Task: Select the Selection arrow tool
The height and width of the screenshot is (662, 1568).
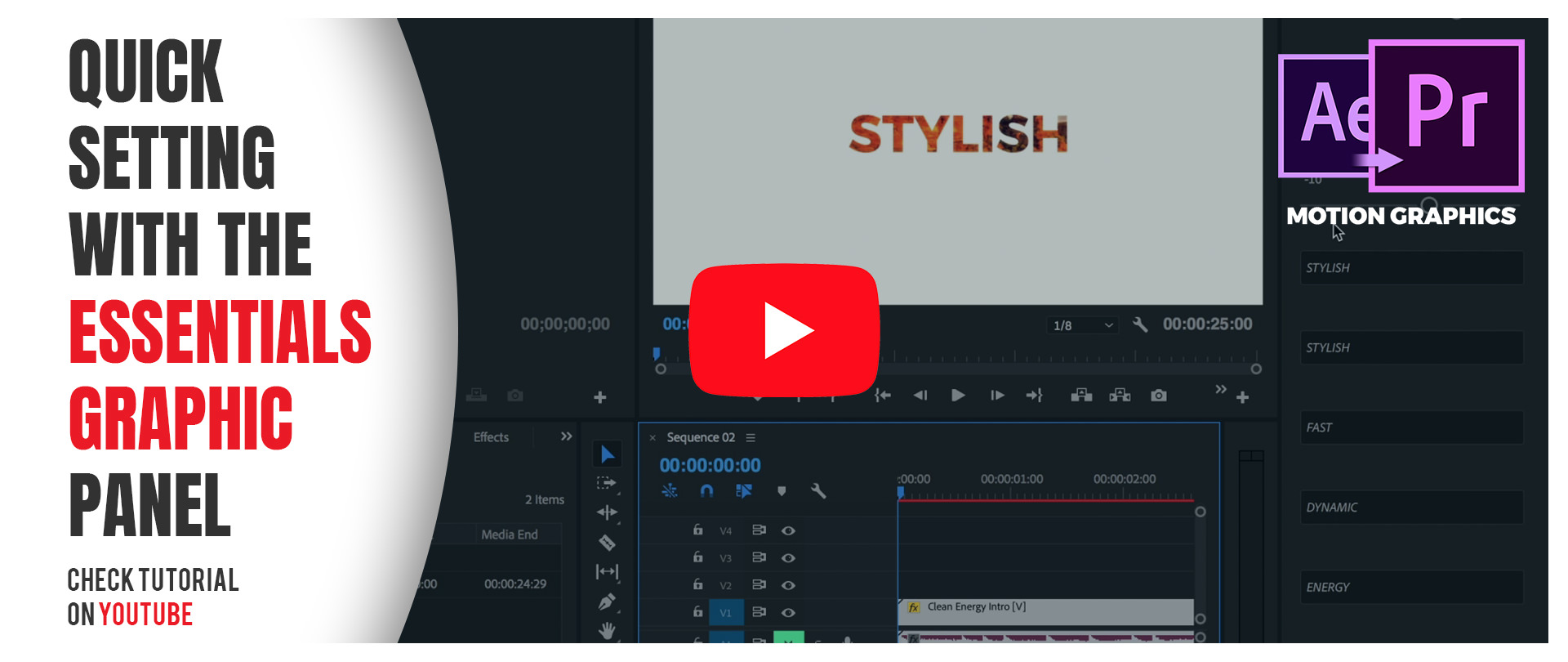Action: (607, 454)
